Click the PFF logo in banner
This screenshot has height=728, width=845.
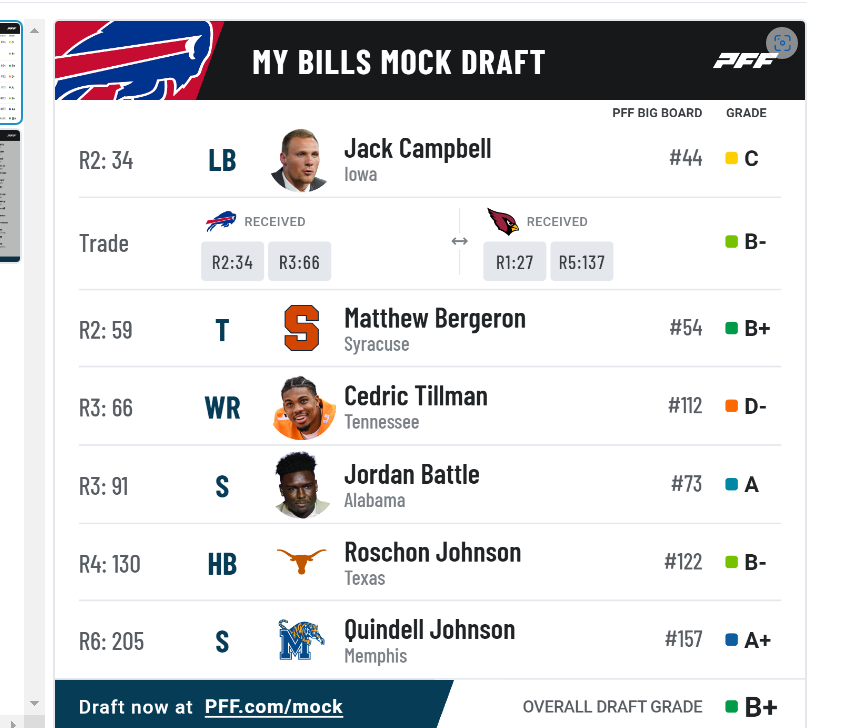[745, 61]
